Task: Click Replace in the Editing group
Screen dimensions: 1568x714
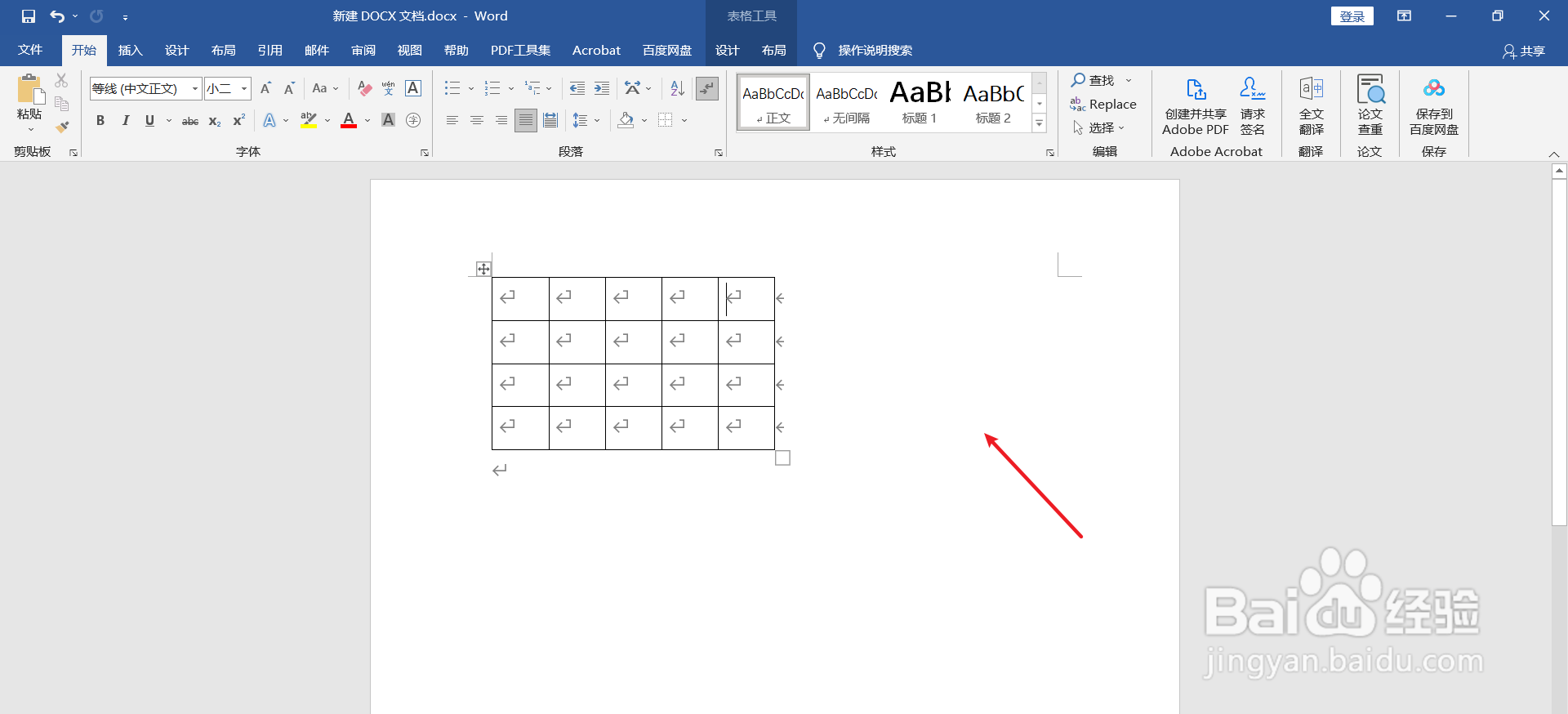Action: coord(1103,105)
